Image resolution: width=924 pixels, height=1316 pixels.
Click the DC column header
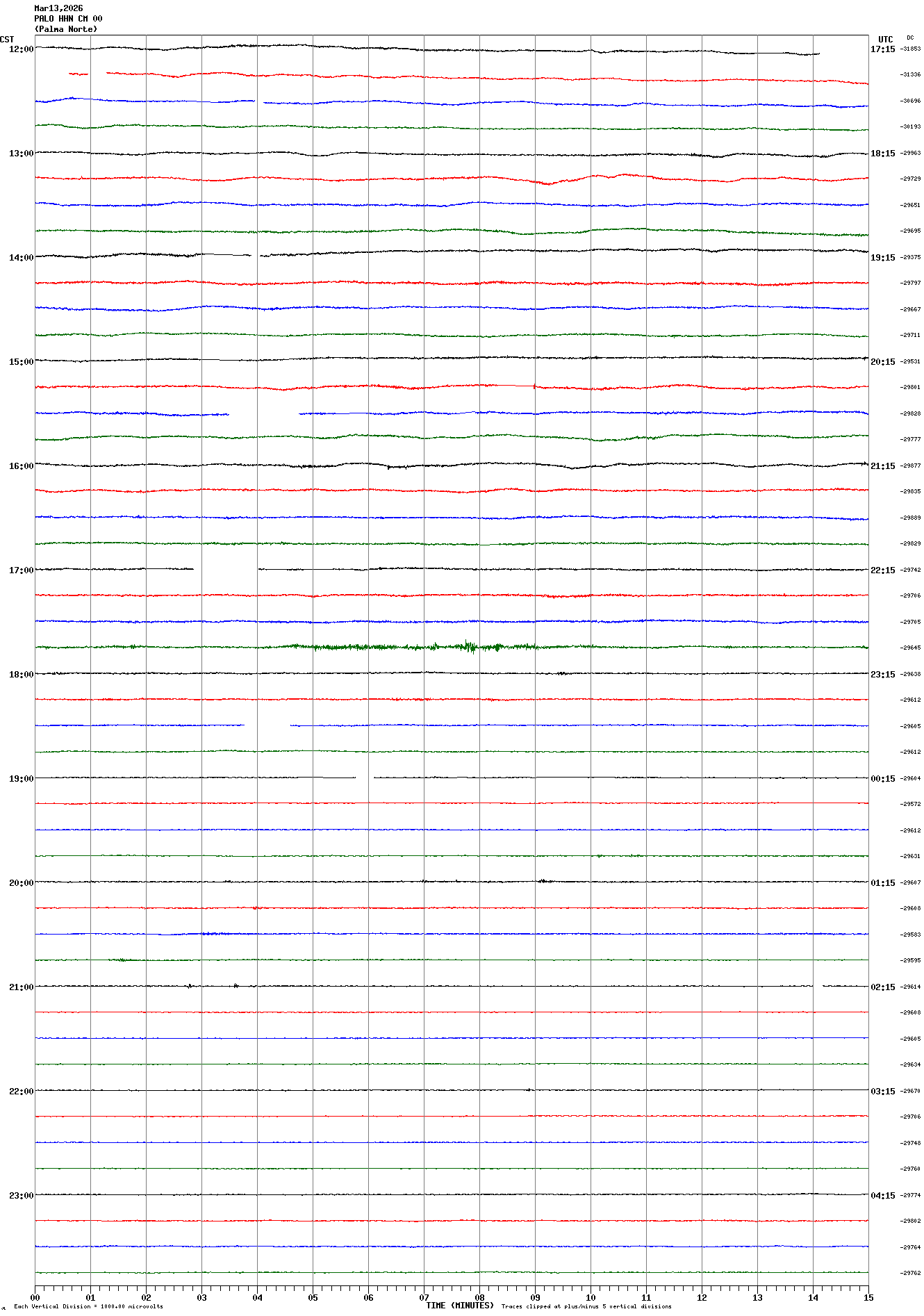(x=910, y=38)
